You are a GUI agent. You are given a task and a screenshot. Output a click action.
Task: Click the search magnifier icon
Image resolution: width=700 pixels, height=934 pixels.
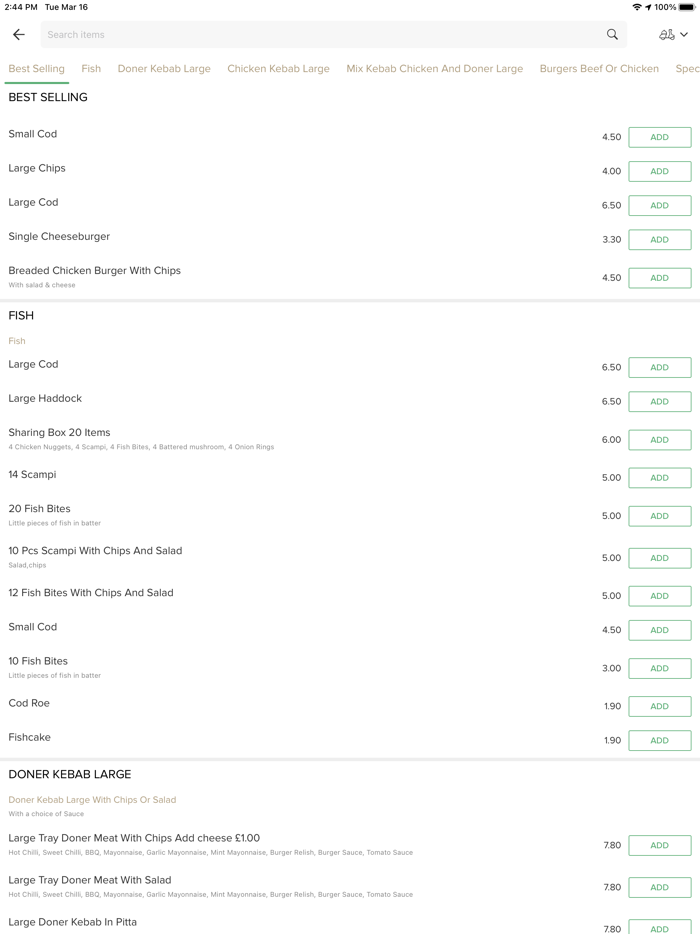pos(612,35)
